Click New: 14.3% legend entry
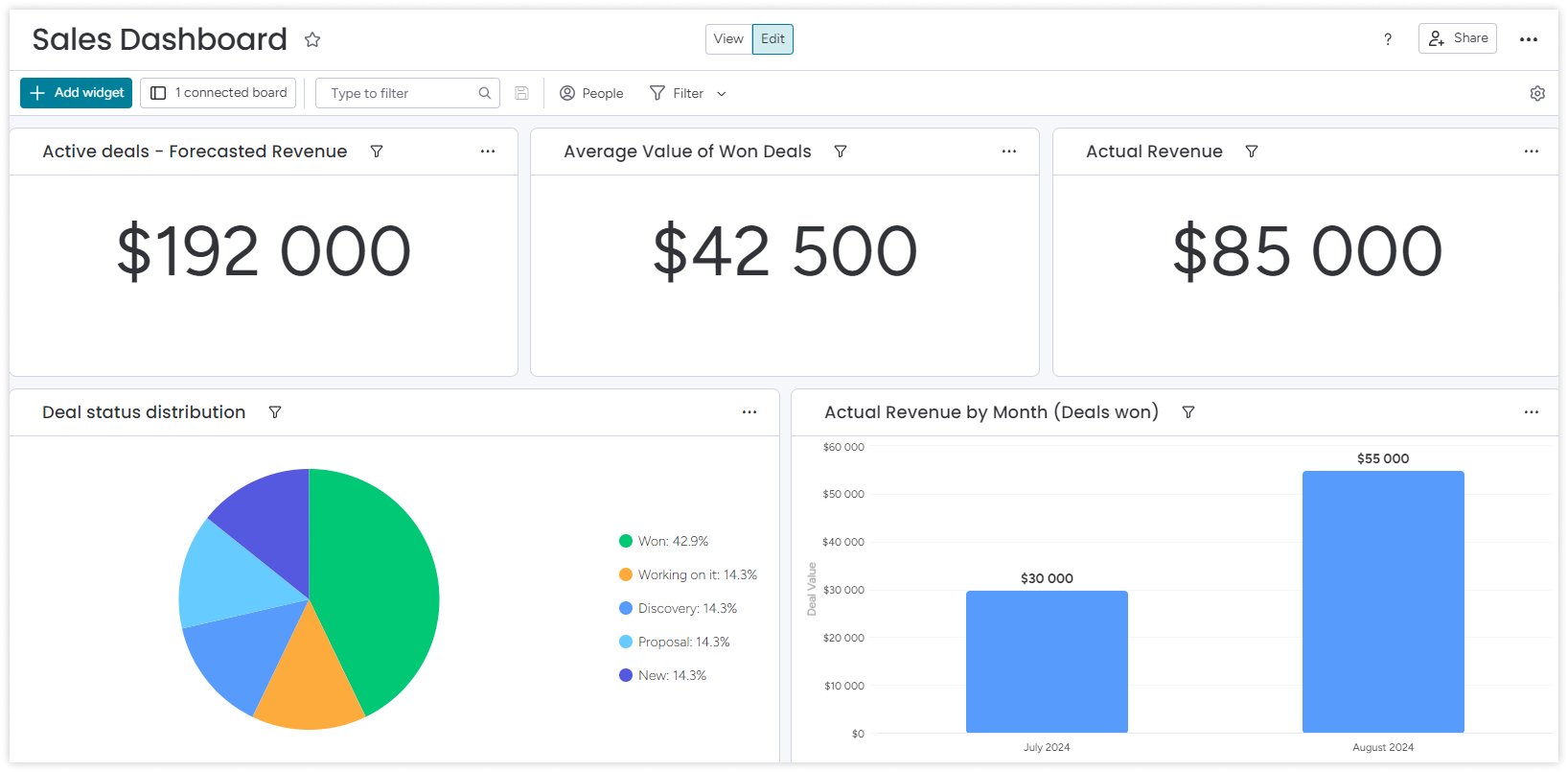This screenshot has width=1568, height=772. (x=663, y=675)
